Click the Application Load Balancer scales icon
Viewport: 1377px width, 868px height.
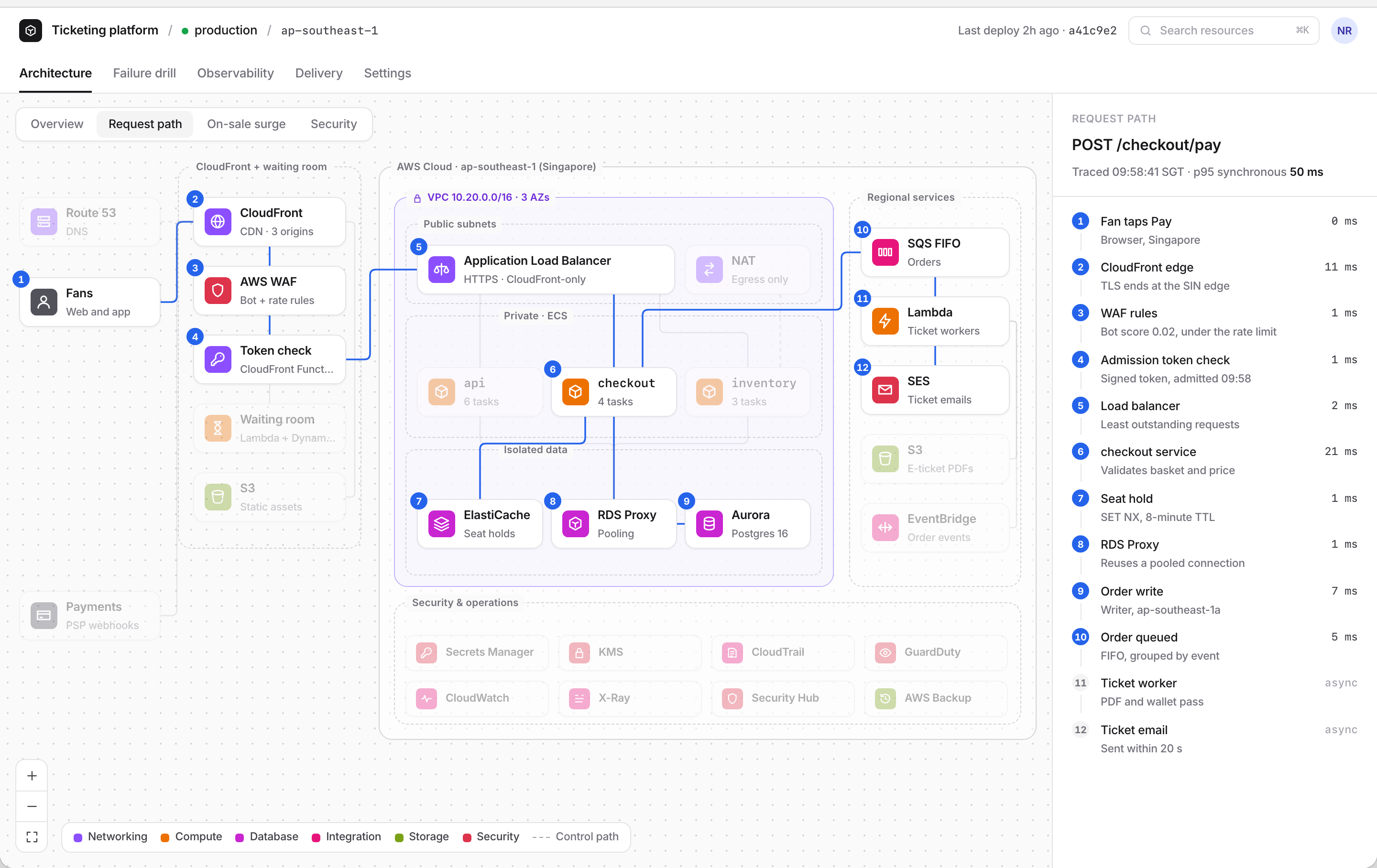point(441,269)
